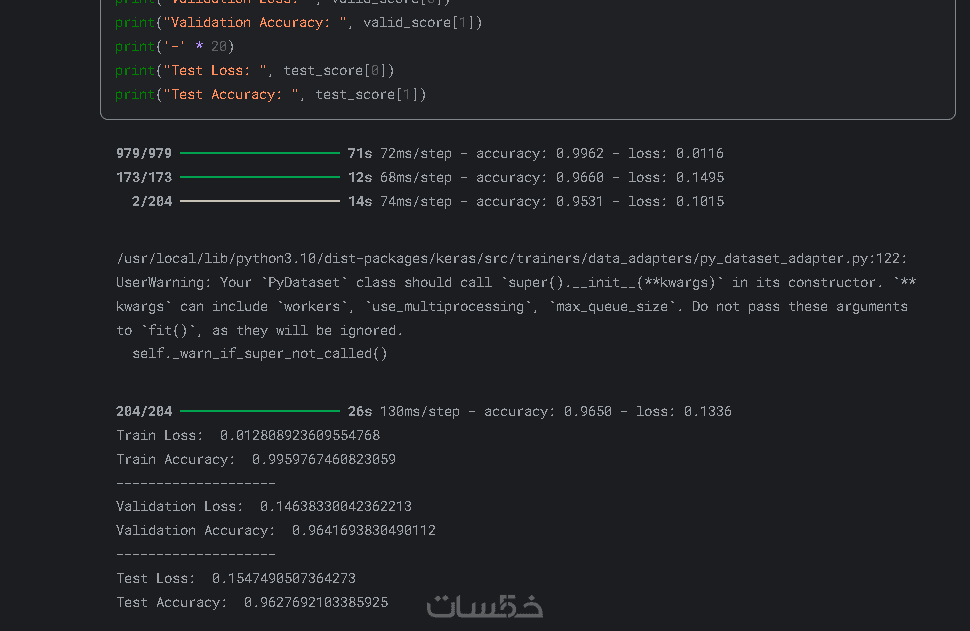Click the 71s 72ms/step accuracy 0.9962 text
This screenshot has height=631, width=970.
pos(535,153)
